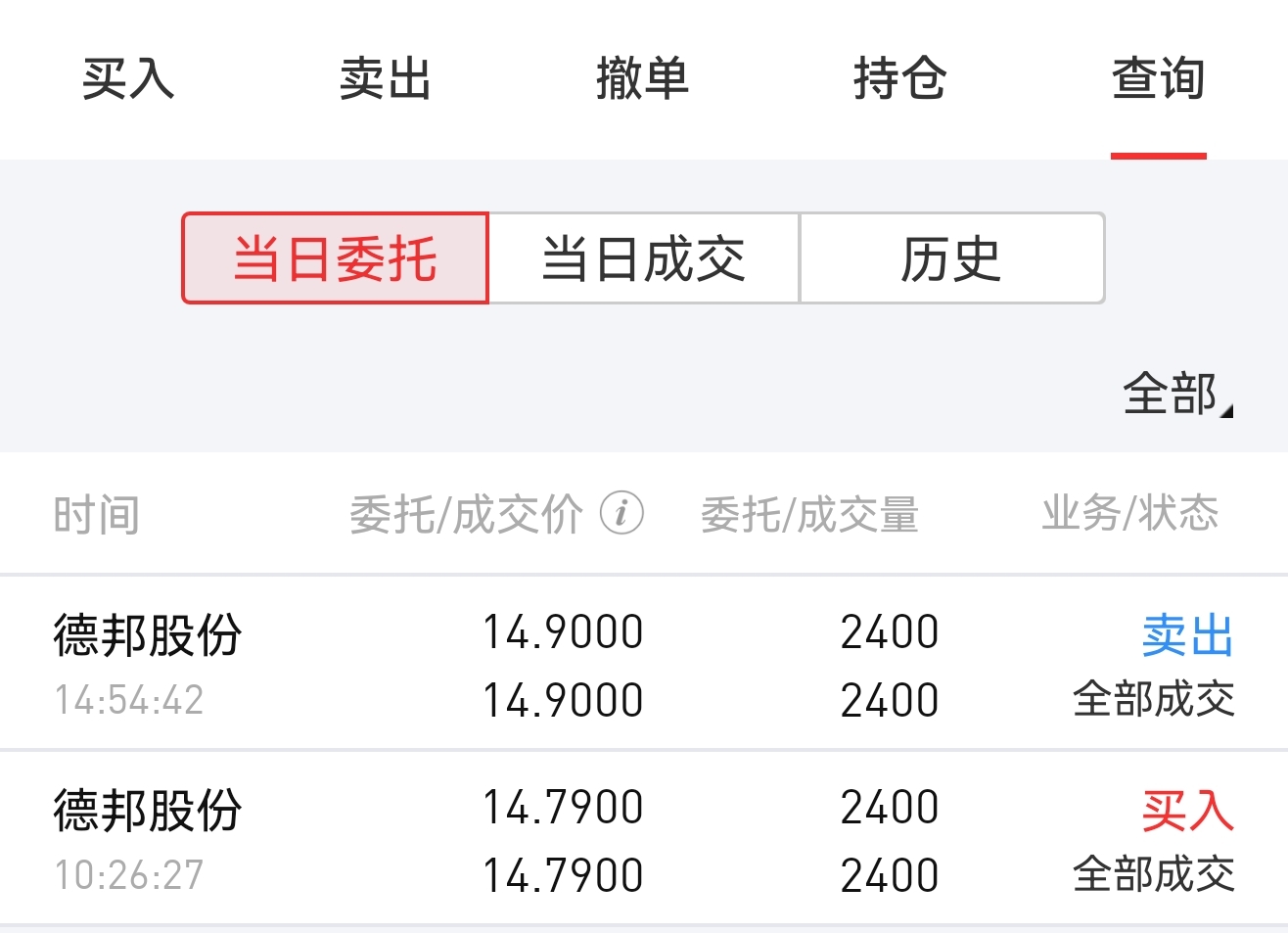Viewport: 1288px width, 933px height.
Task: Tap 全部成交 status of the sell order
Action: [x=1153, y=700]
